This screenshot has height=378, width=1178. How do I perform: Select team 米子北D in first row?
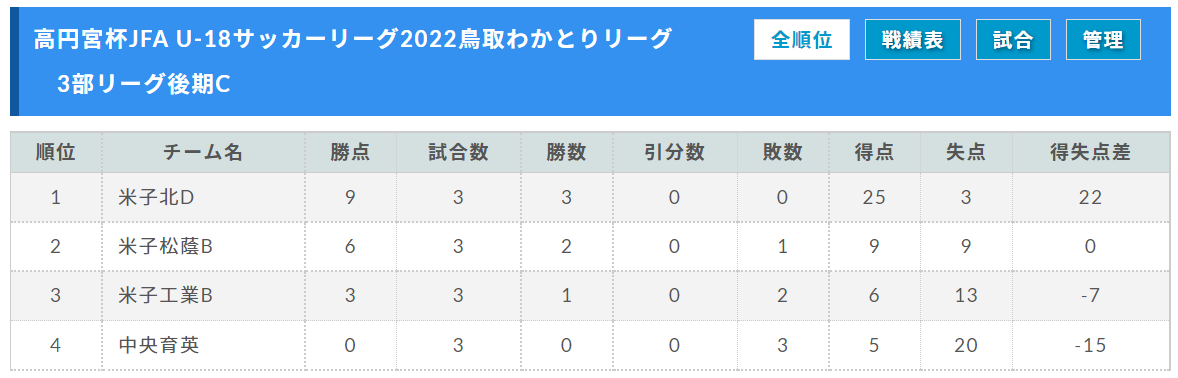[156, 198]
